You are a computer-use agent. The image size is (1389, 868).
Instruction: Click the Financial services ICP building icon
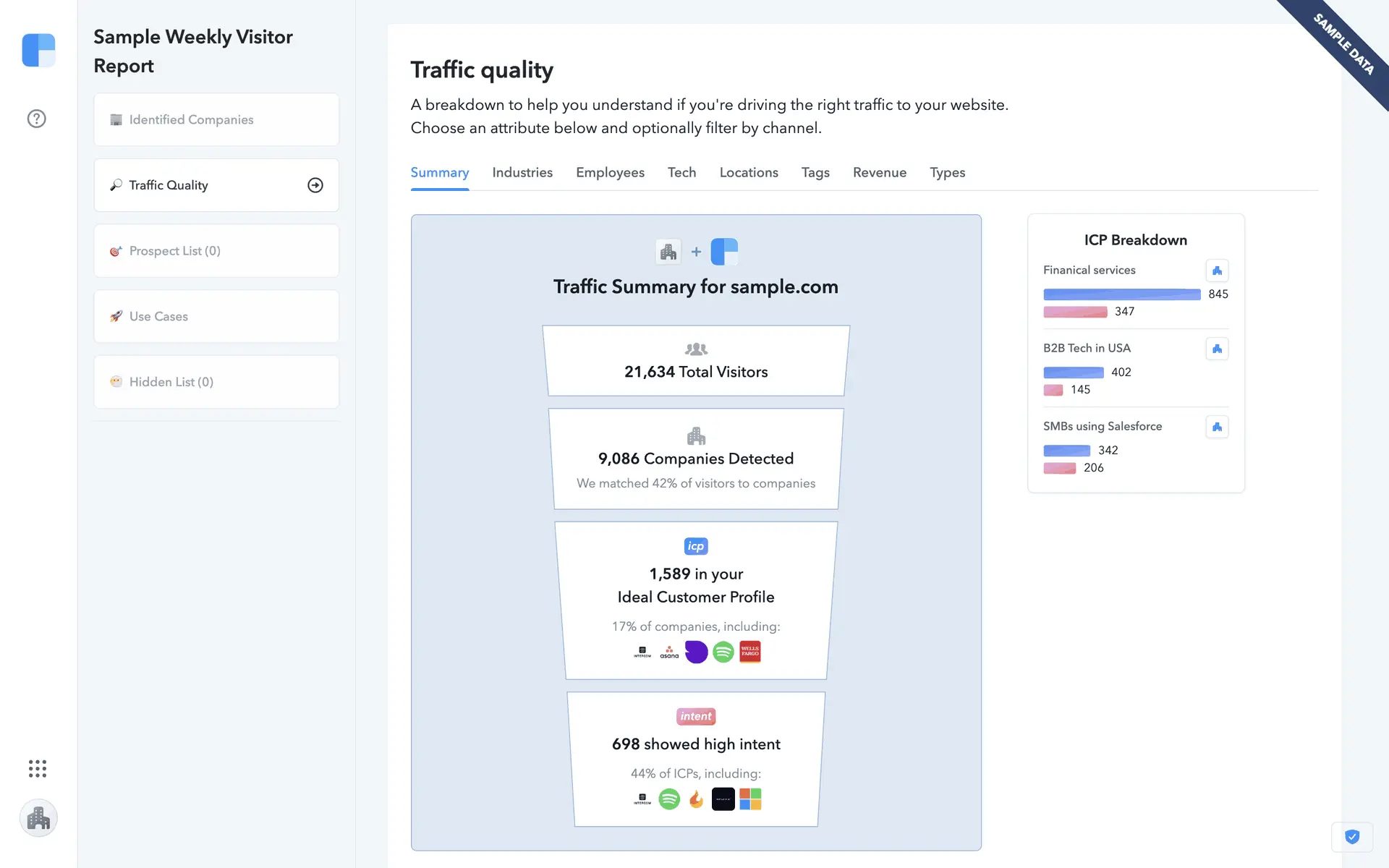[x=1217, y=271]
